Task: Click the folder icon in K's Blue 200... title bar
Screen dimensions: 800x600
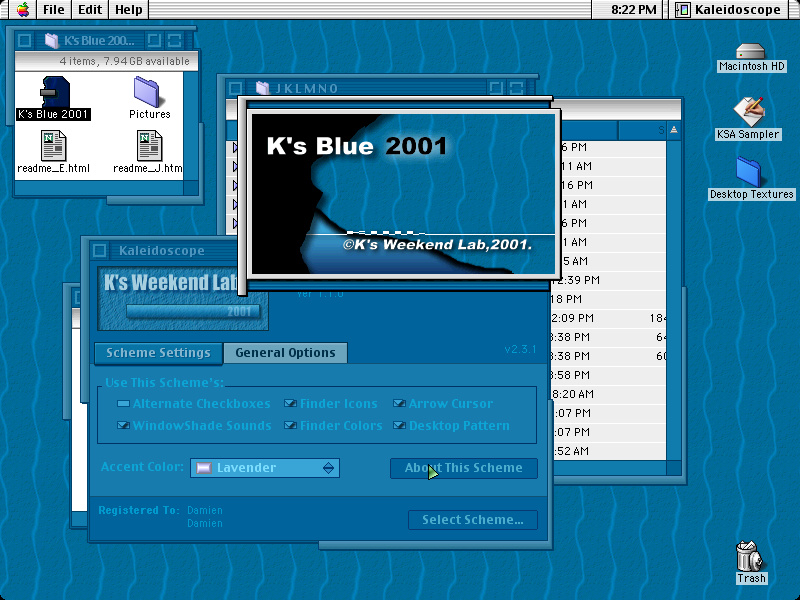Action: click(52, 40)
